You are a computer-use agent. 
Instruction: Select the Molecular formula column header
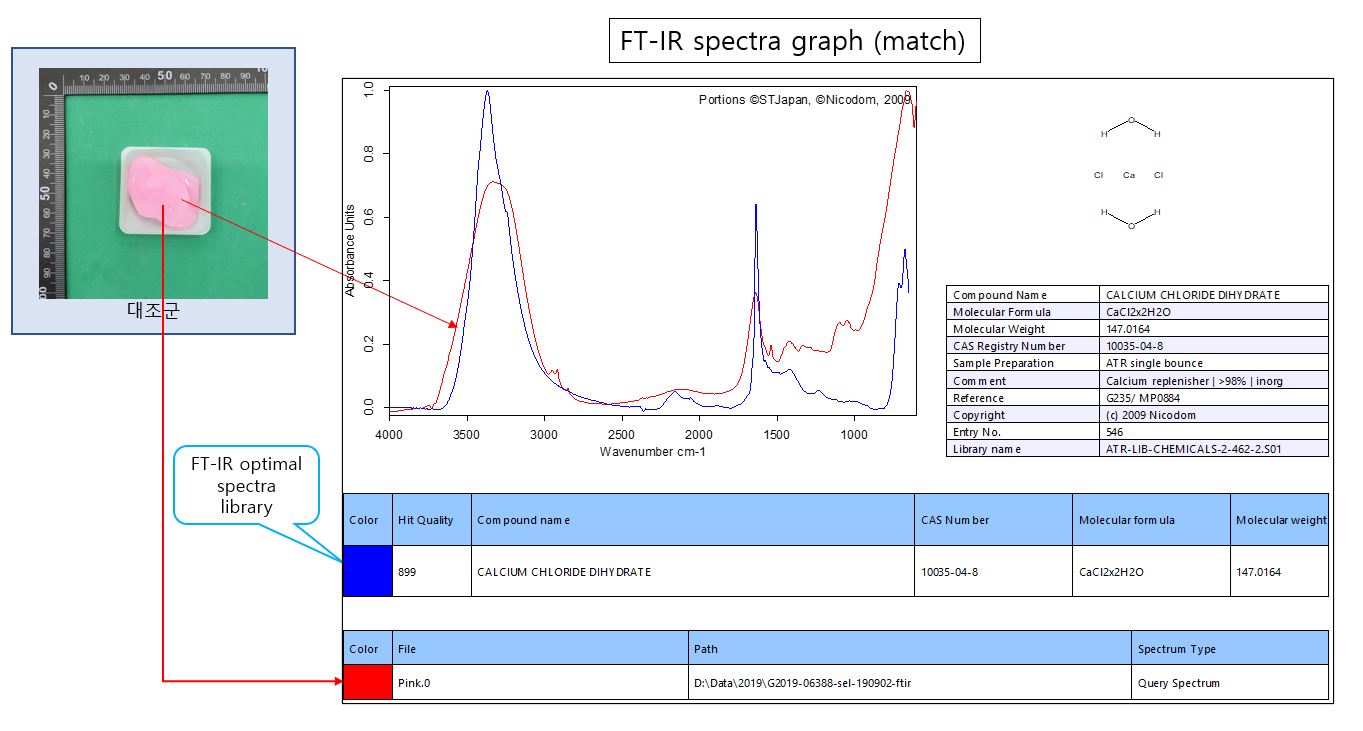1125,520
